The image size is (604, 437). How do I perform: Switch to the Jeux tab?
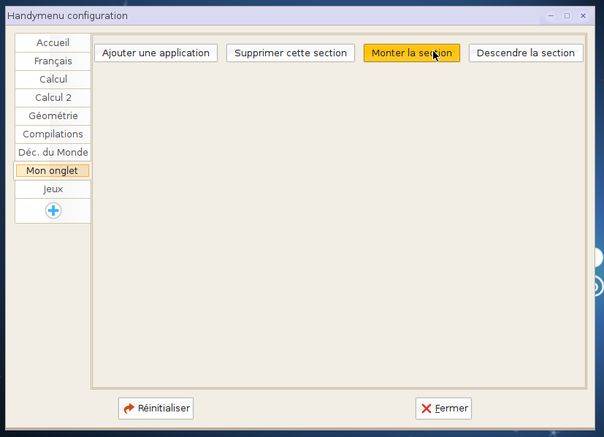click(x=53, y=189)
